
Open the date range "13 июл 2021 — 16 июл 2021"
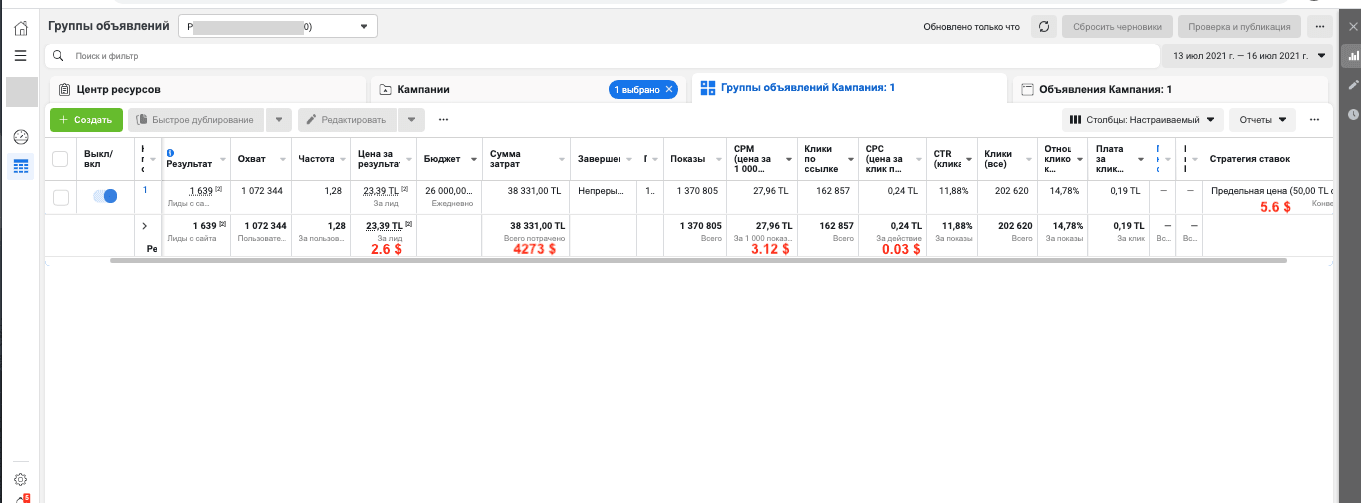tap(1249, 56)
